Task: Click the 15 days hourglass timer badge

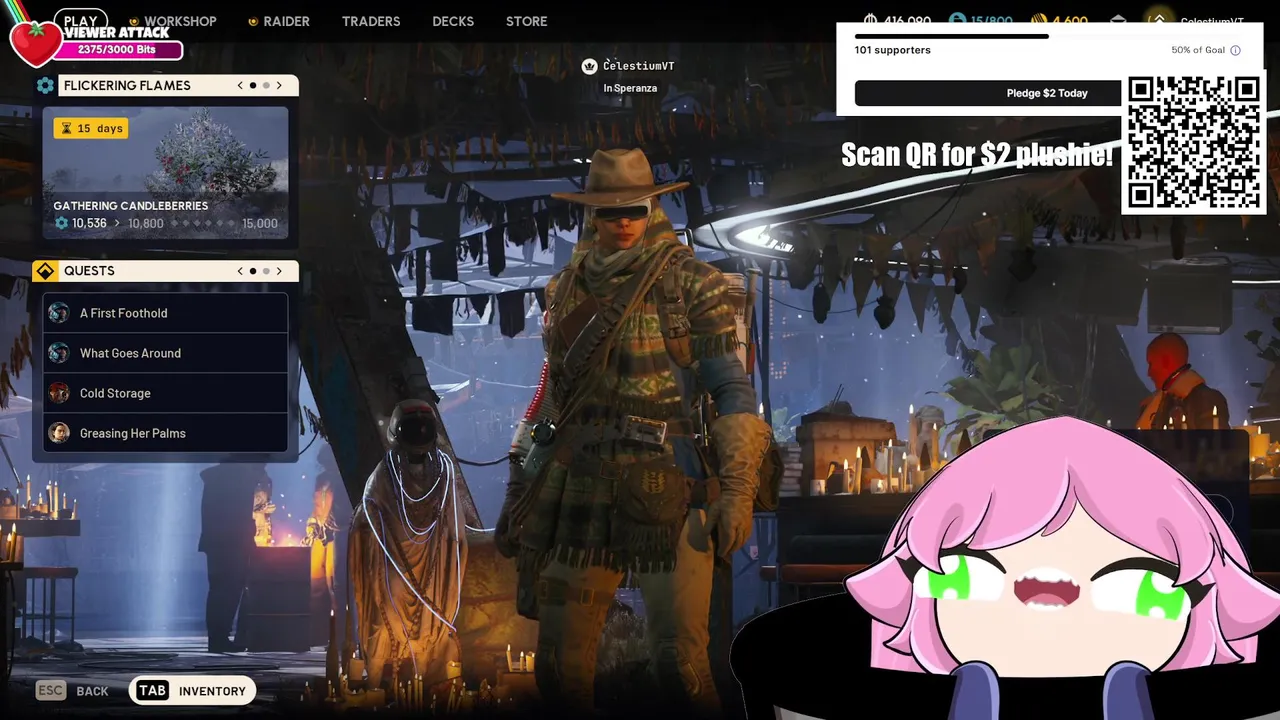Action: 91,128
